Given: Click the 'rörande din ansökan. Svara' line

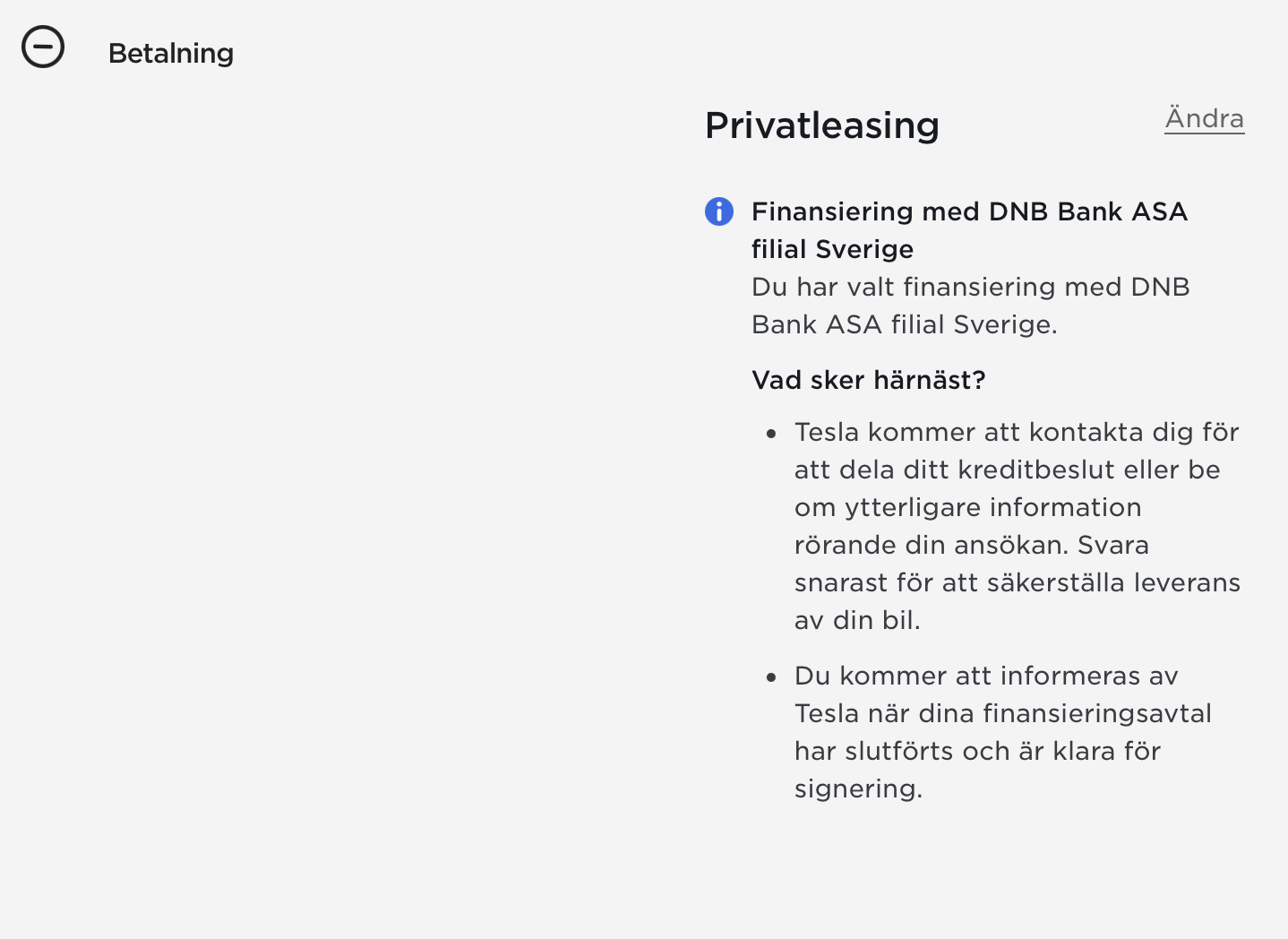Looking at the screenshot, I should coord(972,545).
